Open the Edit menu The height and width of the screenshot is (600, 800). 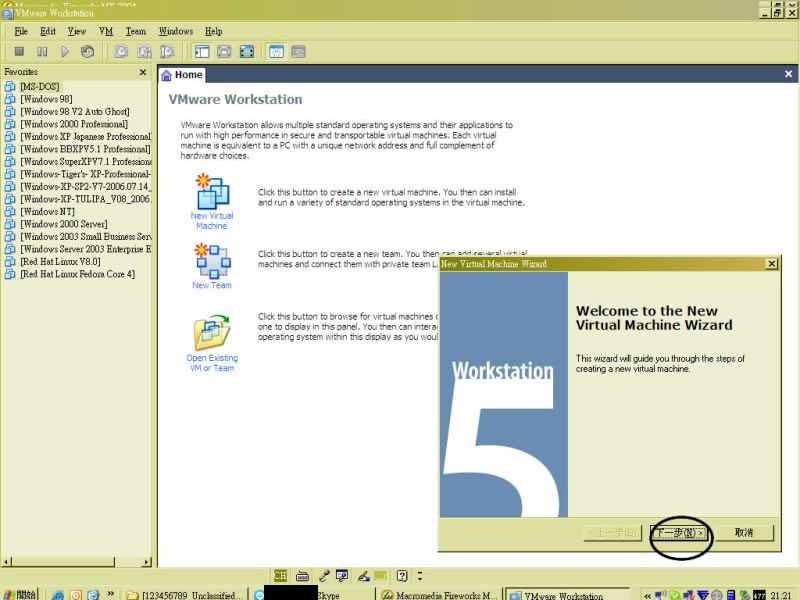coord(48,31)
